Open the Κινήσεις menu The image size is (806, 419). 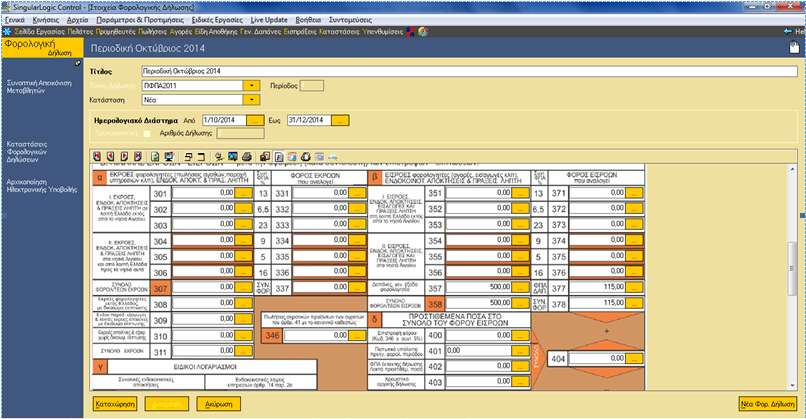coord(46,20)
